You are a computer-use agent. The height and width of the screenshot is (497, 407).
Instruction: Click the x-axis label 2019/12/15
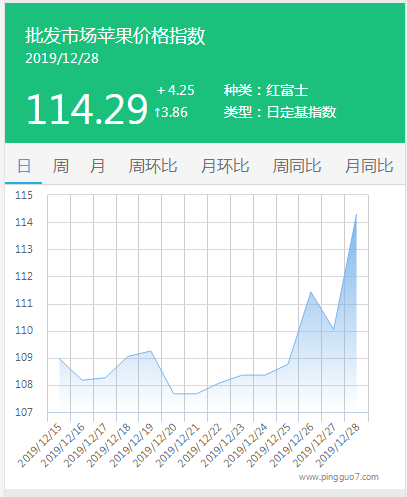[40, 445]
